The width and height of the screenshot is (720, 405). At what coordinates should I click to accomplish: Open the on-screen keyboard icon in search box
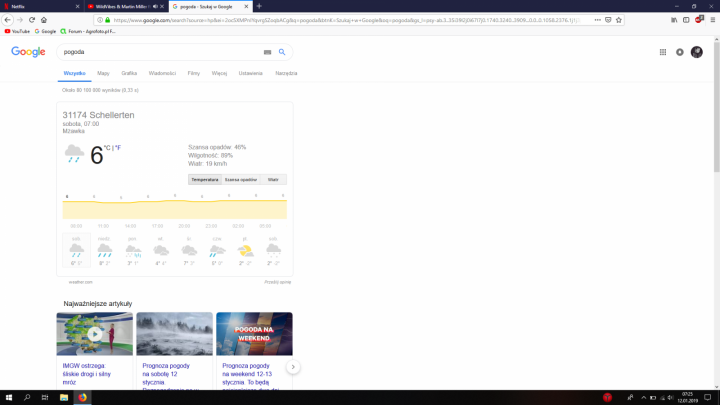(267, 52)
